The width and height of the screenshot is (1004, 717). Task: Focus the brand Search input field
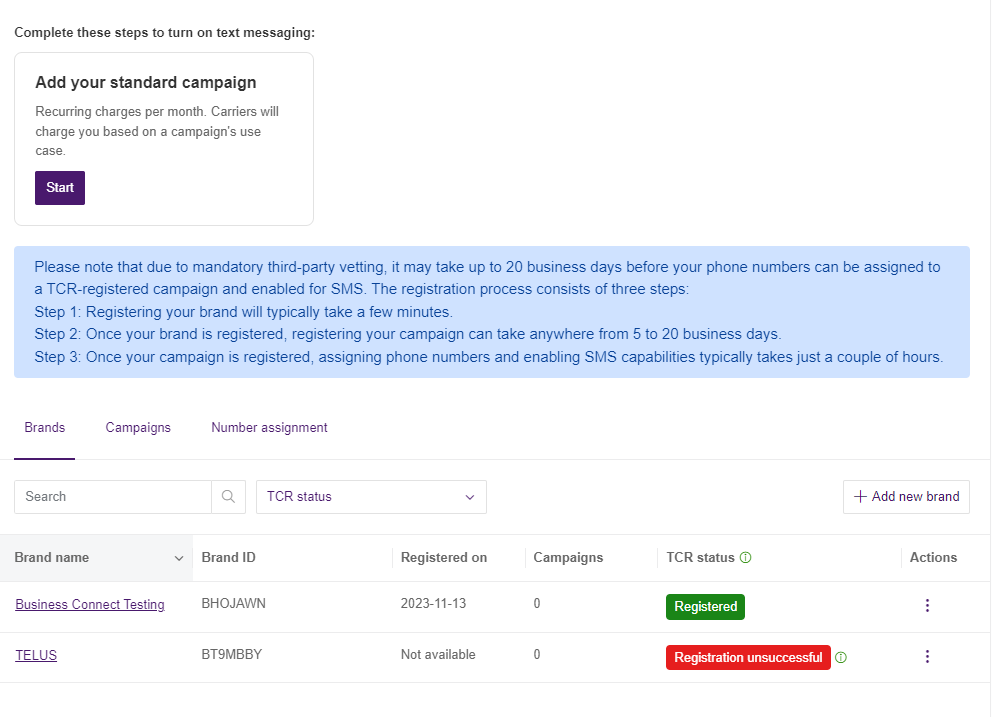(x=113, y=497)
